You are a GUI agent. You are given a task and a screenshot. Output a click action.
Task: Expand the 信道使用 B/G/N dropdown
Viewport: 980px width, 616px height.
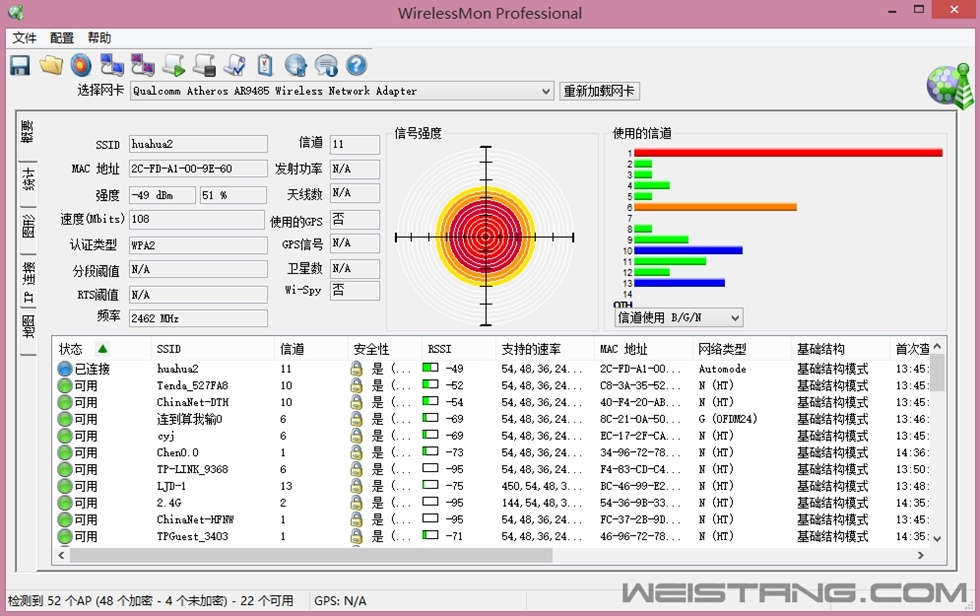[678, 318]
